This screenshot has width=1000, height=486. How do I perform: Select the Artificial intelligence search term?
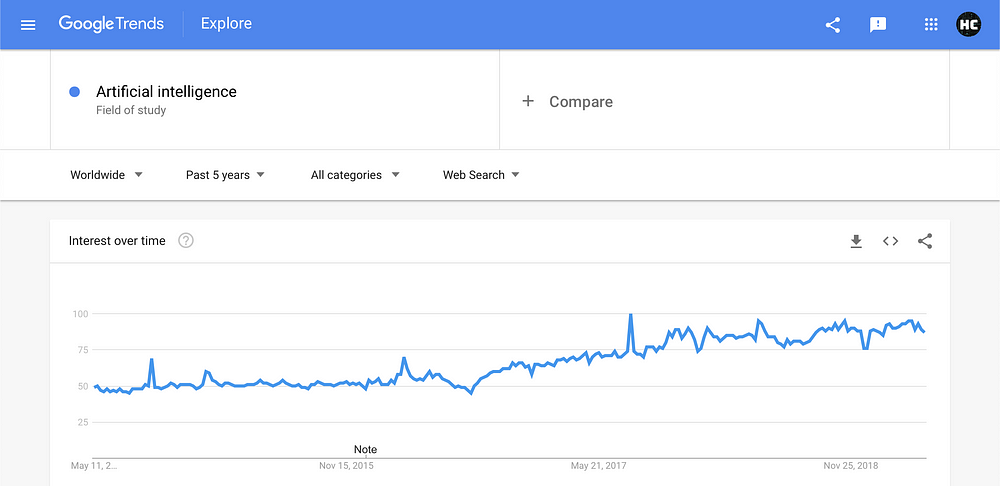166,92
